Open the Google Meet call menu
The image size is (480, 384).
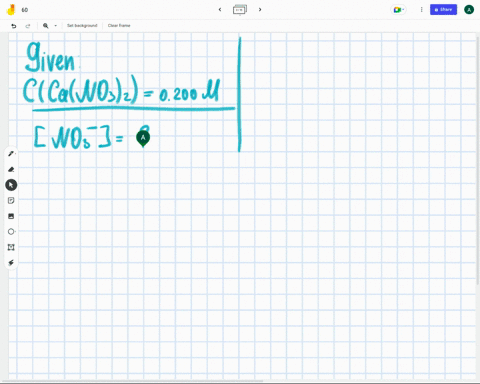398,10
